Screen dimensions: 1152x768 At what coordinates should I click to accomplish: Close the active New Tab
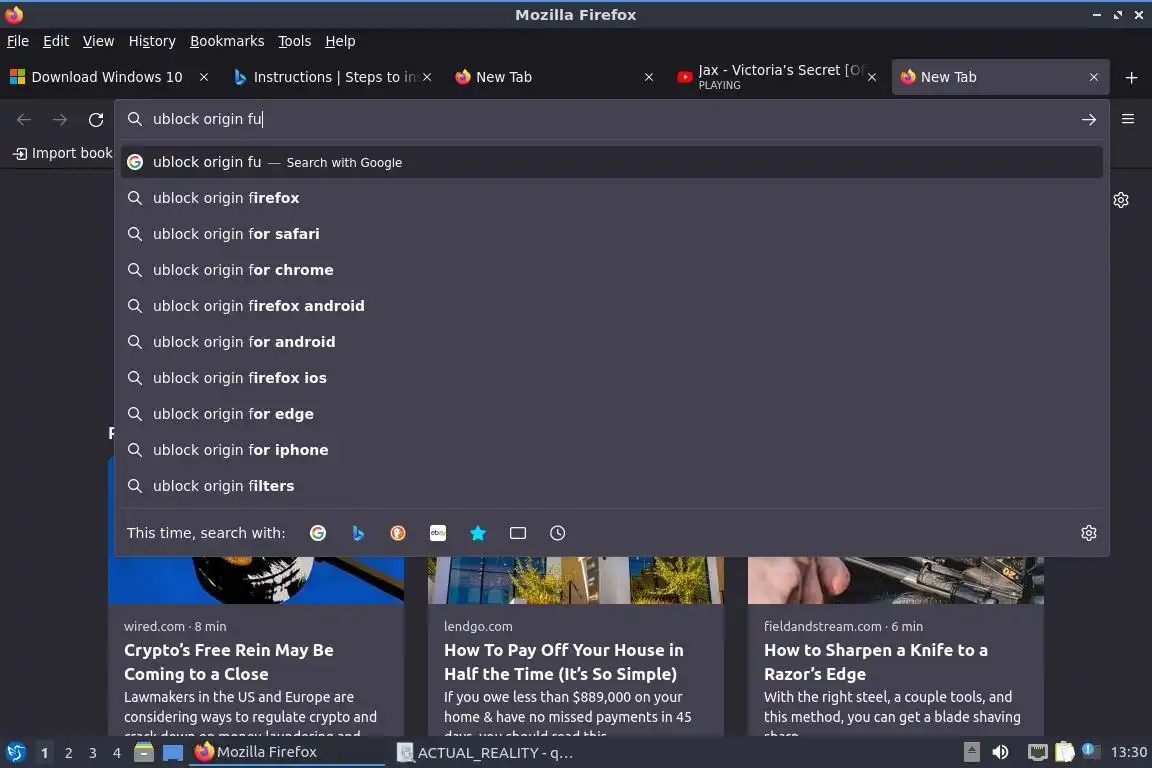pos(1094,77)
